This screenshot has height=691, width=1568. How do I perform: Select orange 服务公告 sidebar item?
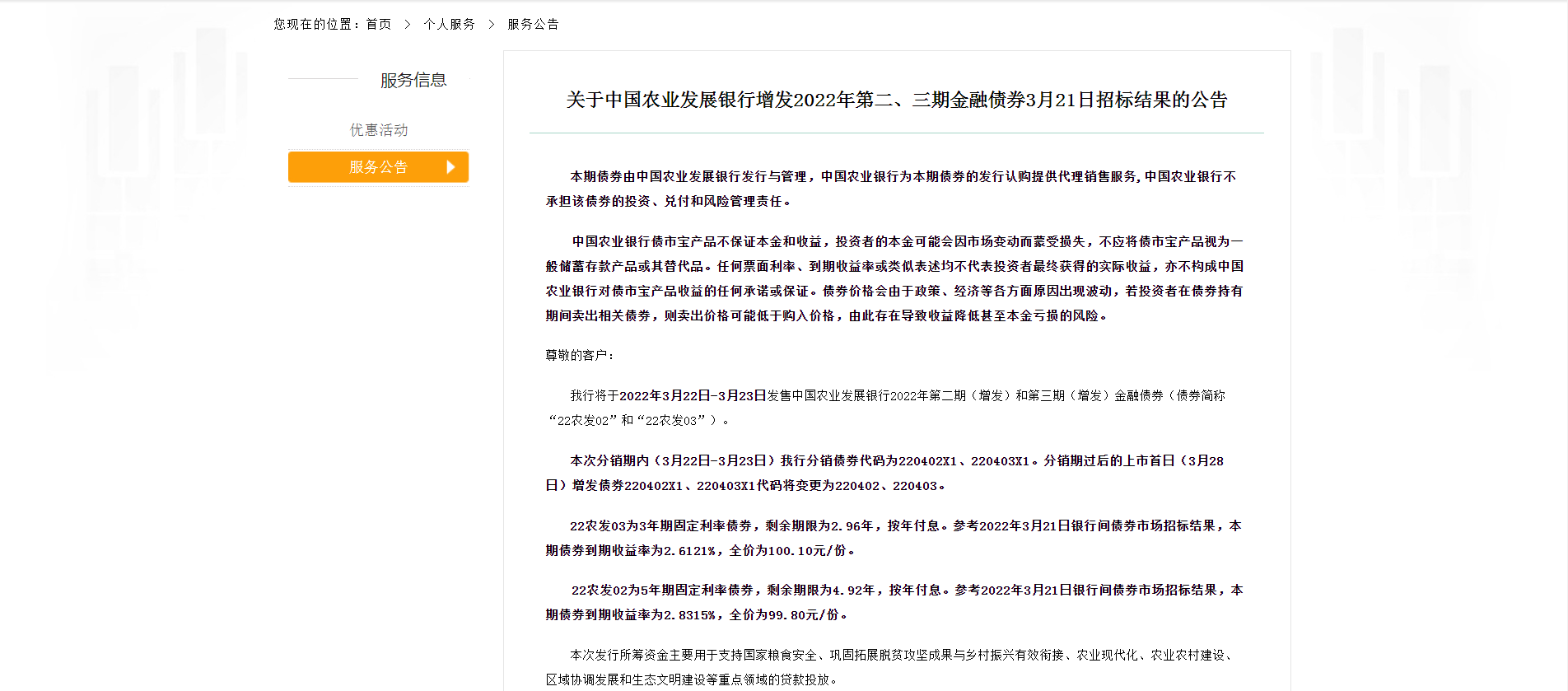[x=378, y=167]
